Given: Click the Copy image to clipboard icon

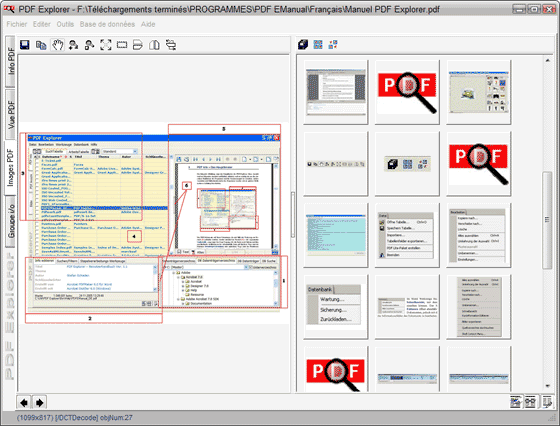Looking at the screenshot, I should (x=41, y=45).
